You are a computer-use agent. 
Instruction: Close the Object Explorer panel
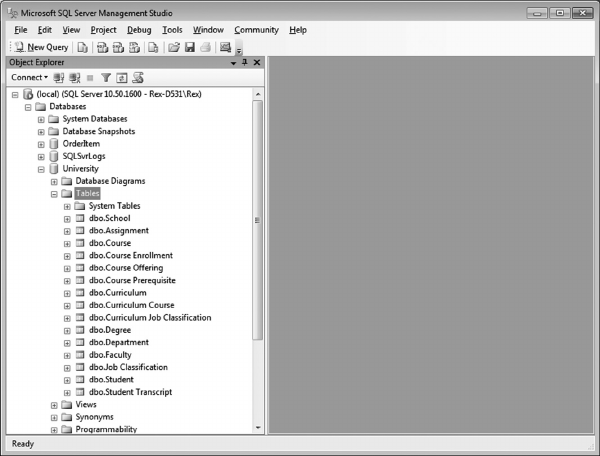[257, 62]
